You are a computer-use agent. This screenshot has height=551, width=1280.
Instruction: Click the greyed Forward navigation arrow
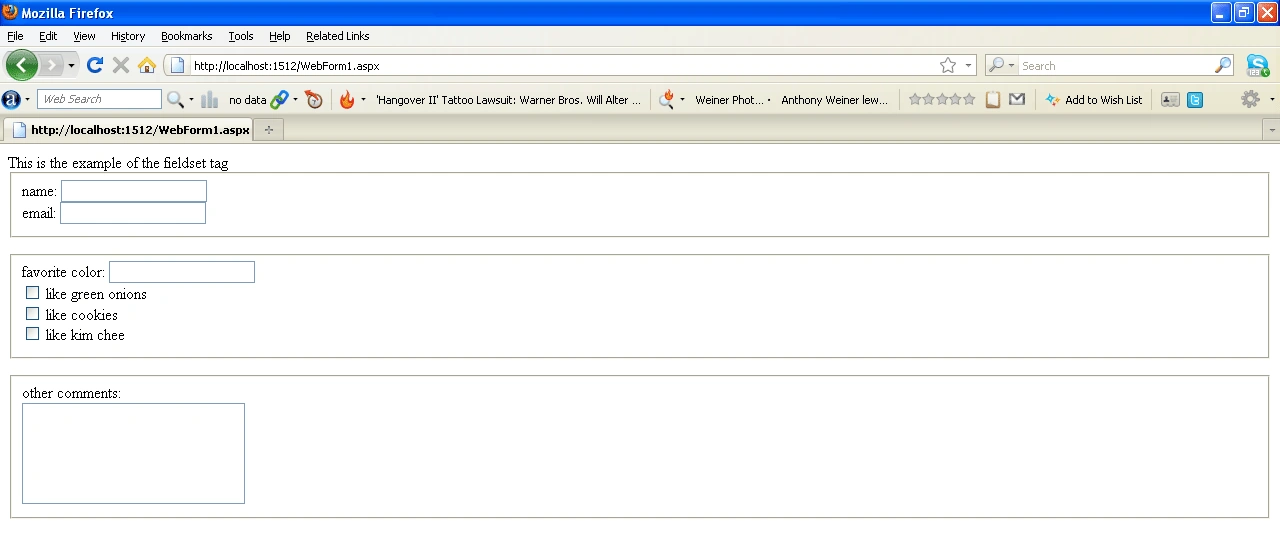tap(50, 65)
